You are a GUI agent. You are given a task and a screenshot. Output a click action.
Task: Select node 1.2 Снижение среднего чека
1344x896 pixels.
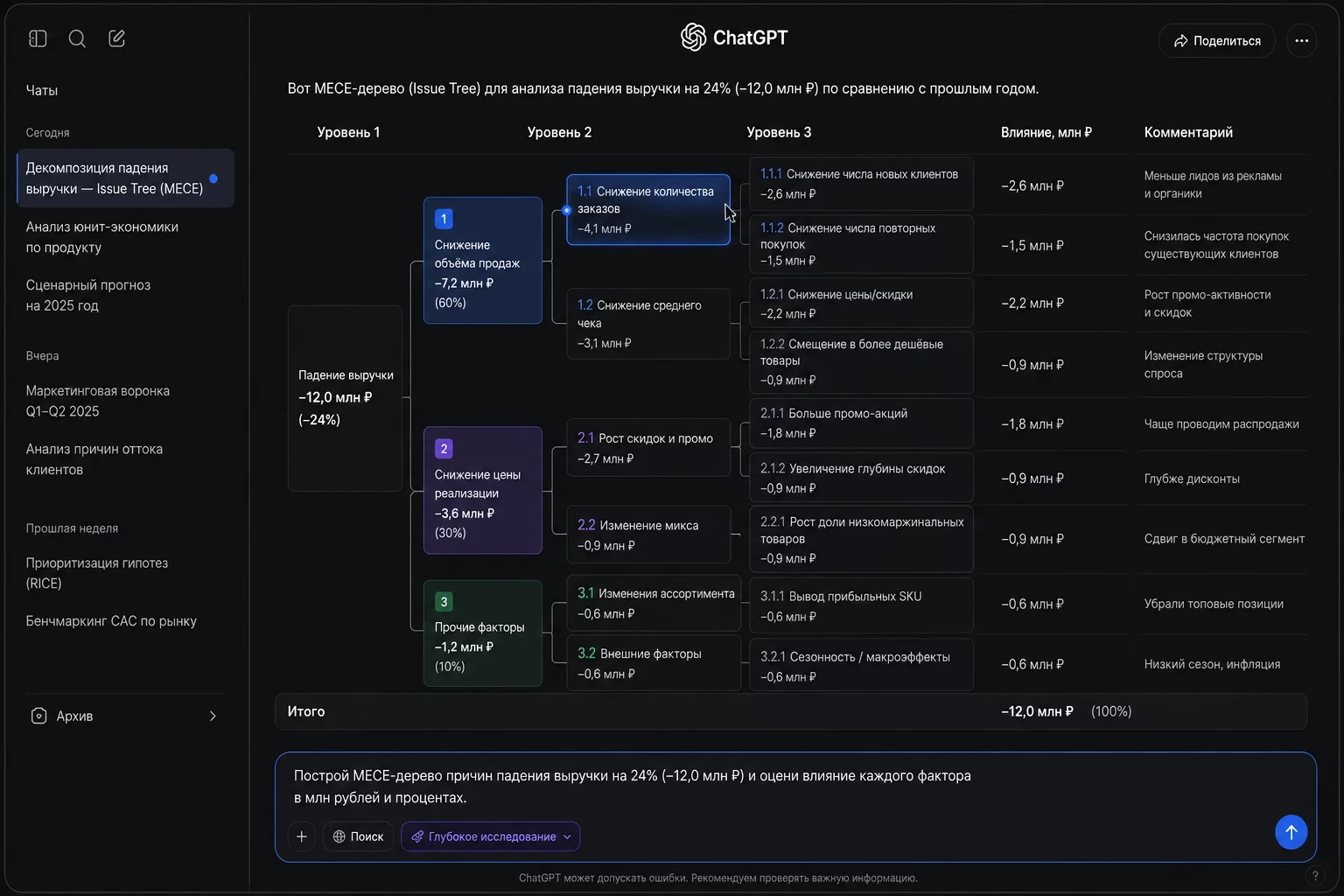[648, 324]
